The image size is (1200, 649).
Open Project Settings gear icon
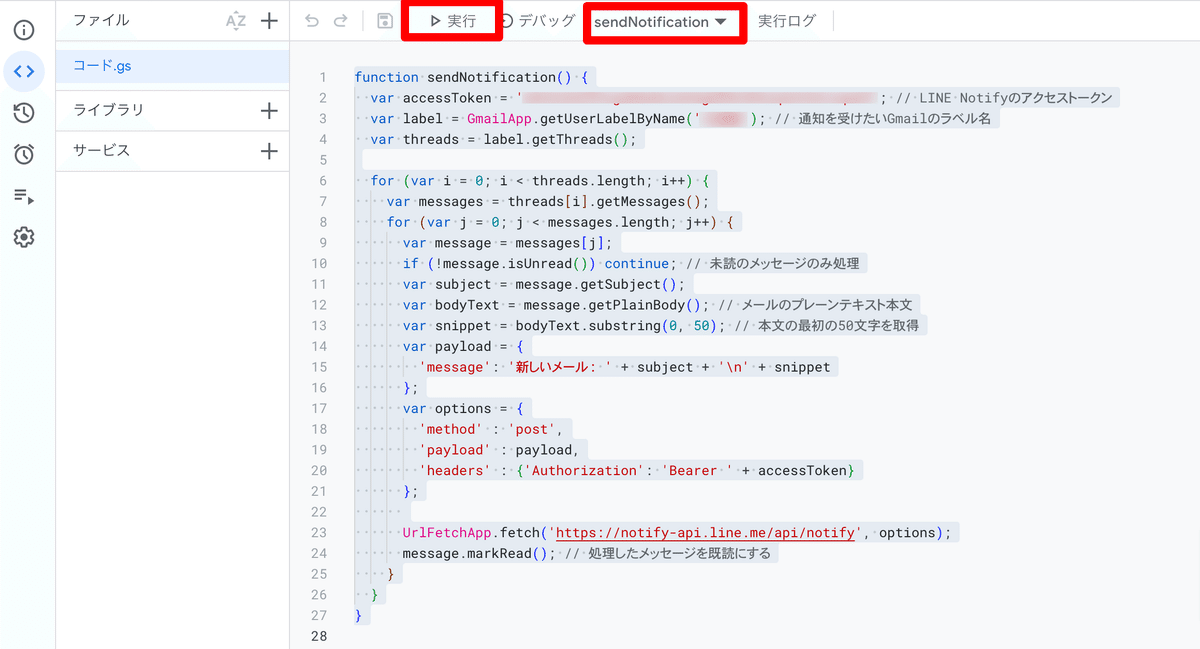coord(24,237)
